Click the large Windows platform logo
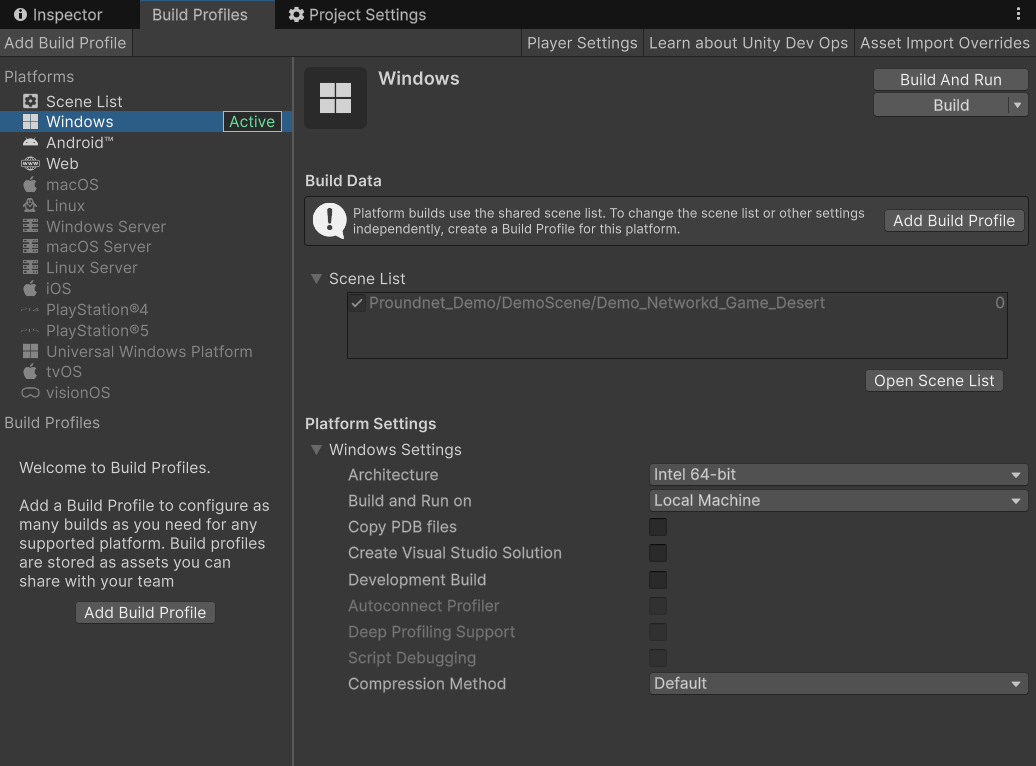 pos(336,98)
